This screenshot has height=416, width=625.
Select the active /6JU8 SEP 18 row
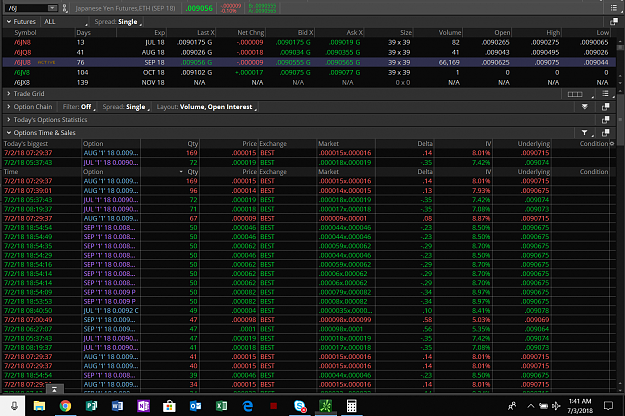click(x=309, y=62)
